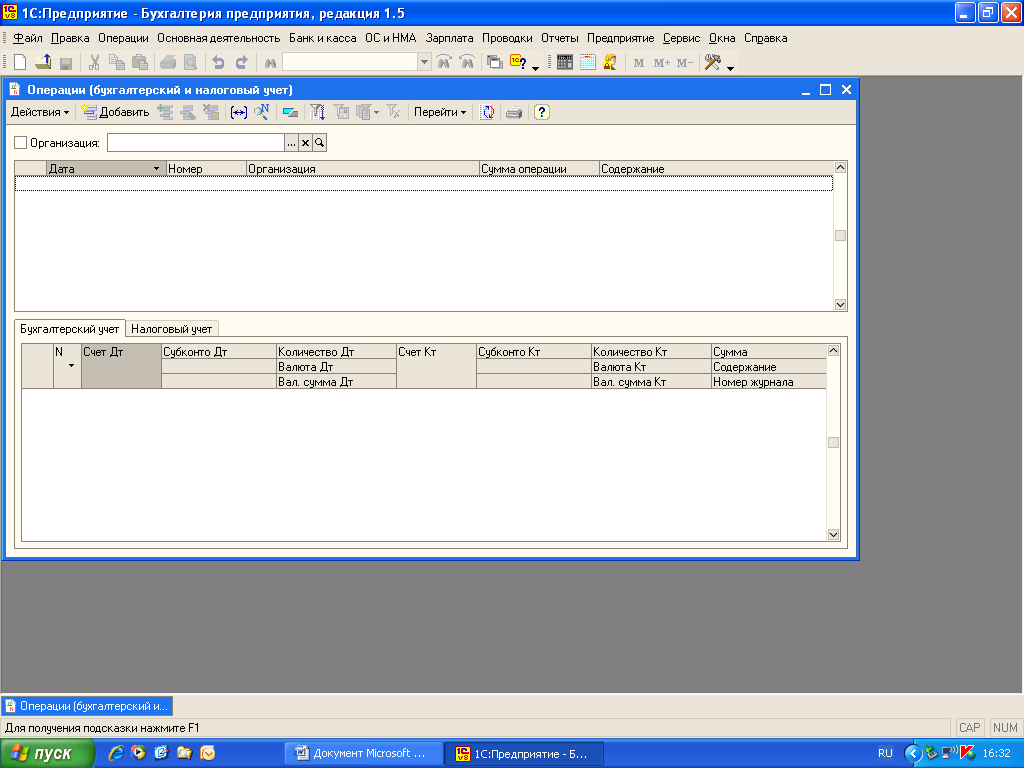The image size is (1024, 768).
Task: Click the Find next binoculars icon
Action: click(x=444, y=63)
